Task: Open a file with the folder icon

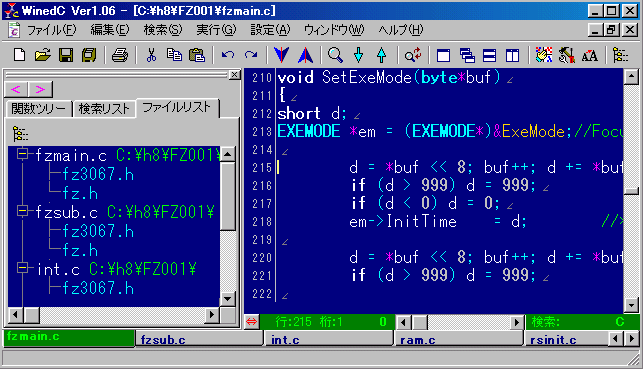Action: (x=43, y=55)
